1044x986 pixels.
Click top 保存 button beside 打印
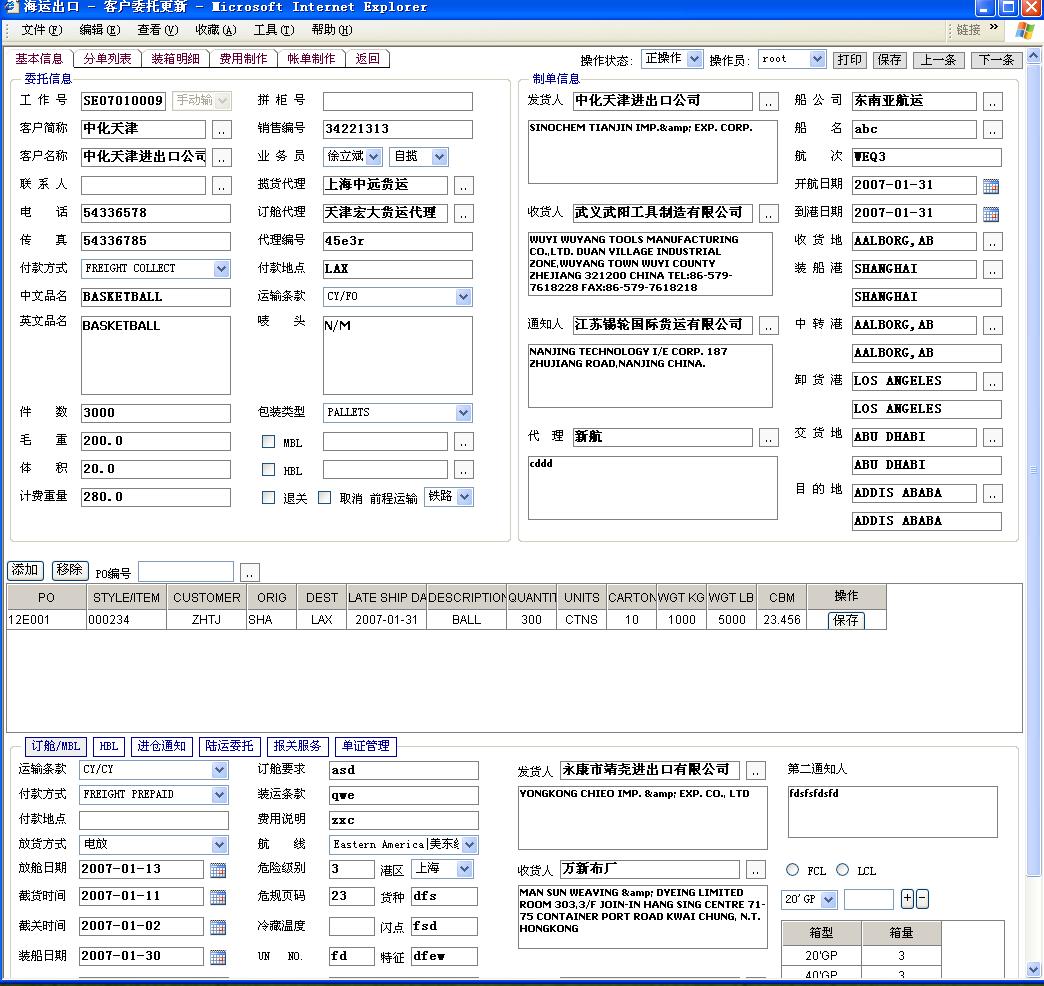(x=889, y=60)
